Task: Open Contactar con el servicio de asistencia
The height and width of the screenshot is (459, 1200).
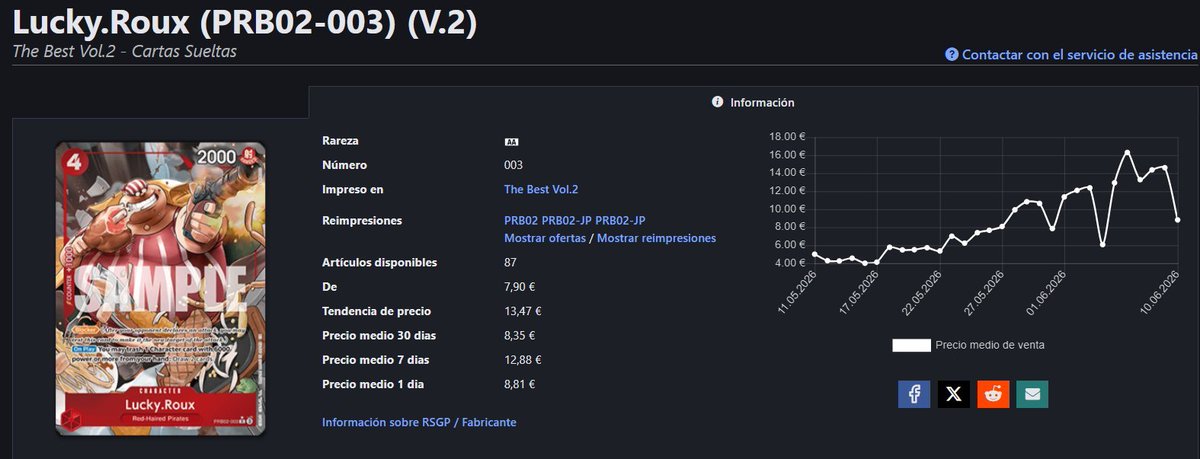Action: (1078, 54)
